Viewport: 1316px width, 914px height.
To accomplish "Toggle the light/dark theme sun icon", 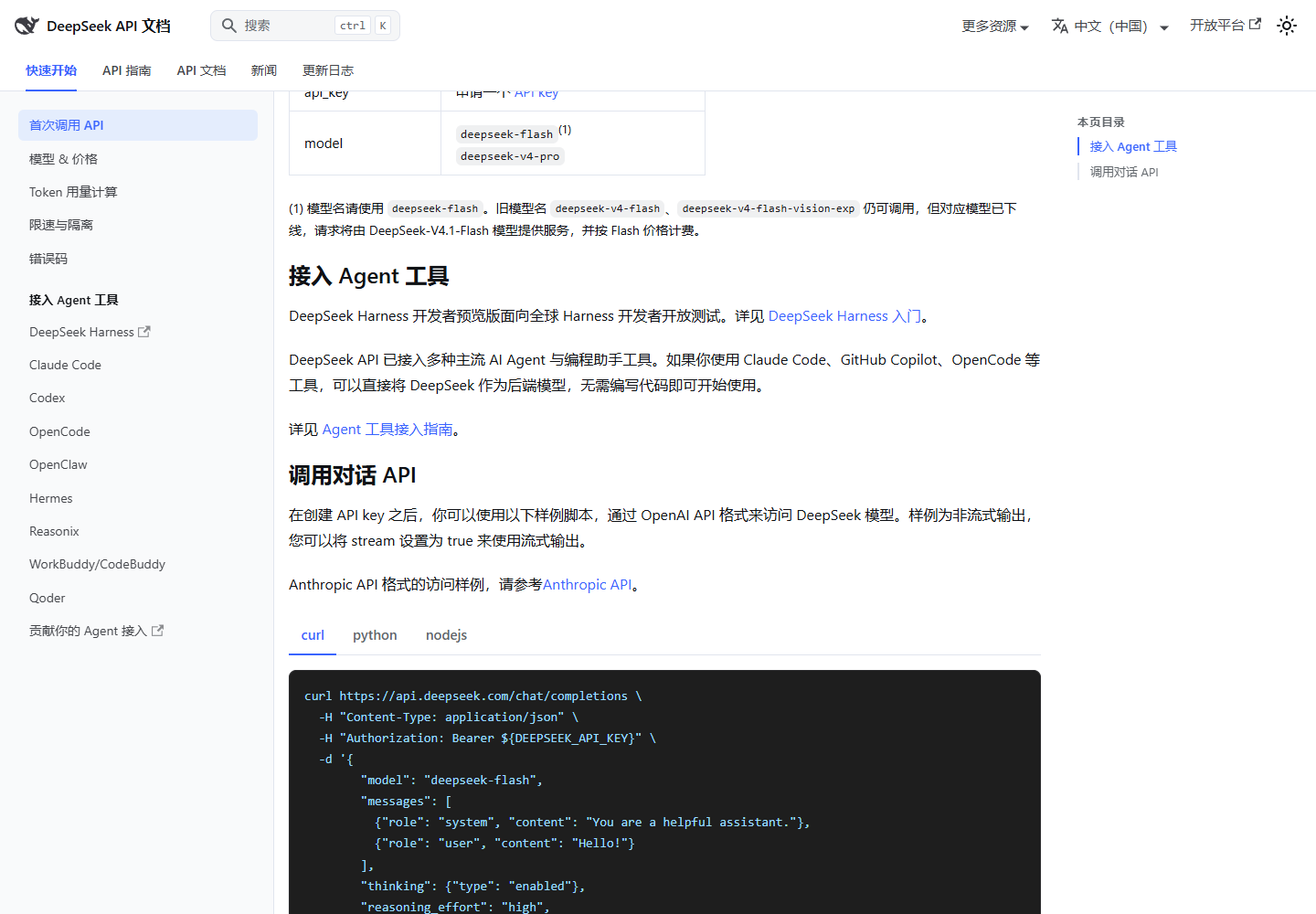I will 1287,26.
